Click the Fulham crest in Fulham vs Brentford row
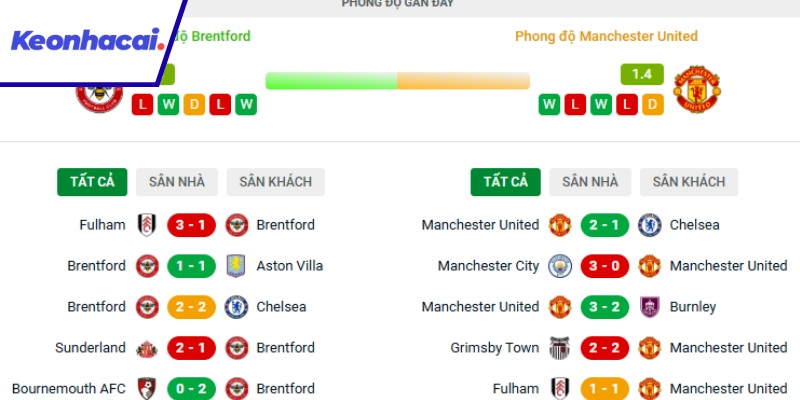Viewport: 800px width, 400px height. coord(146,225)
